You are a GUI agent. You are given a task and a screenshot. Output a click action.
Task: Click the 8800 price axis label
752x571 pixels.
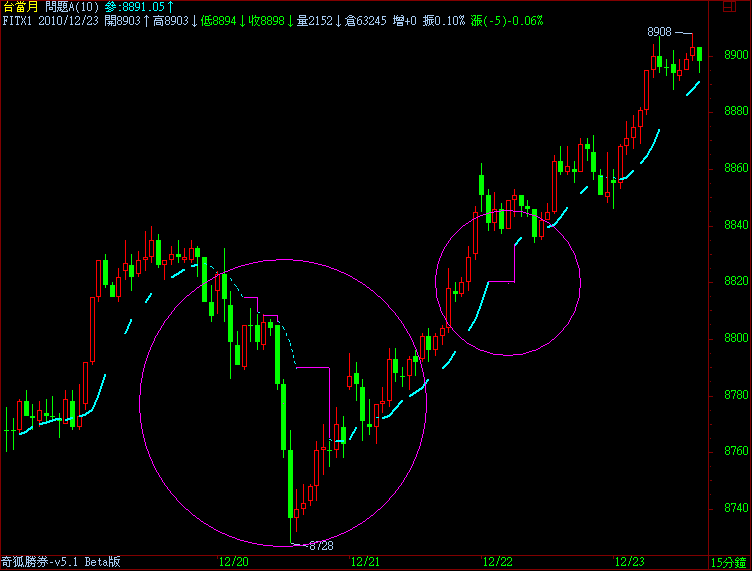click(736, 338)
